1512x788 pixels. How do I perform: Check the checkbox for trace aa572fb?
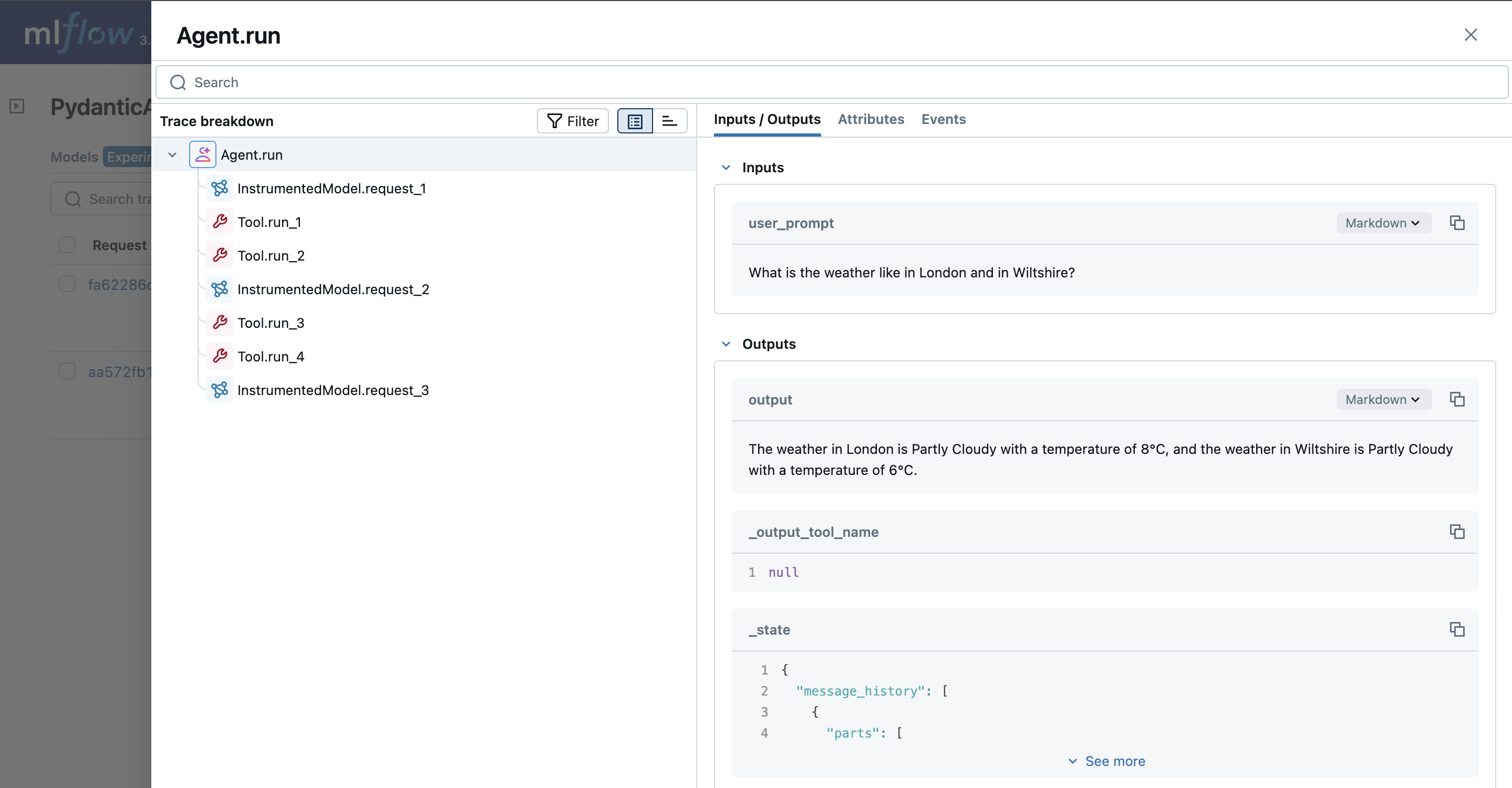tap(67, 371)
